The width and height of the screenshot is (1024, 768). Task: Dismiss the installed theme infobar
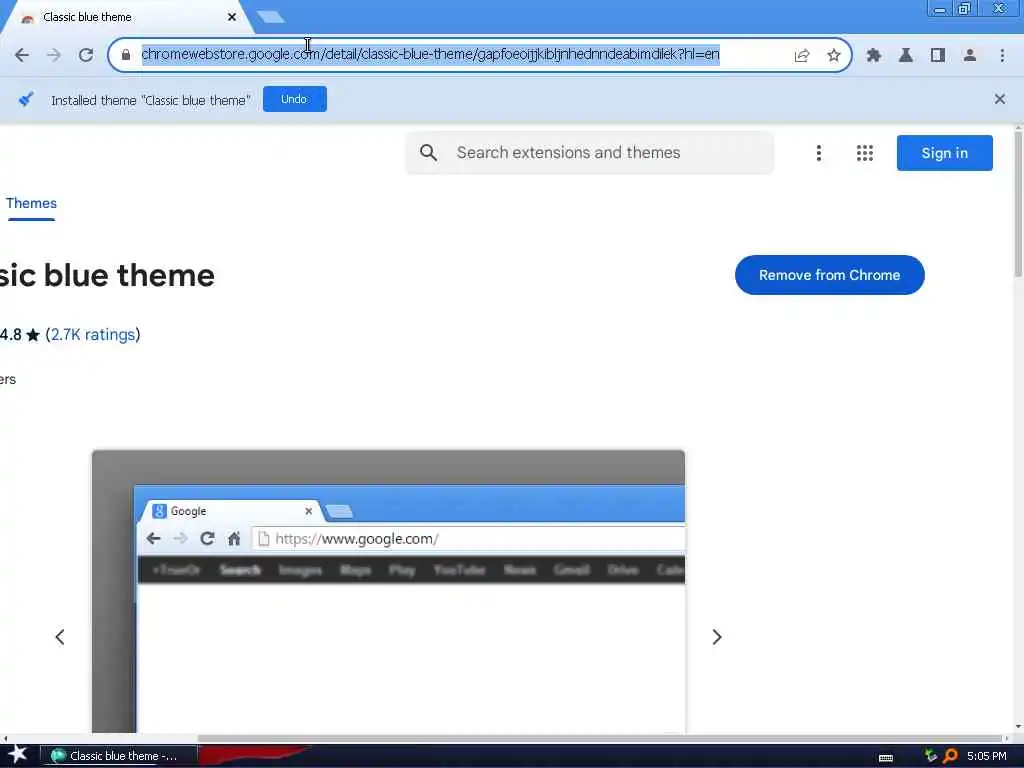(x=1000, y=99)
